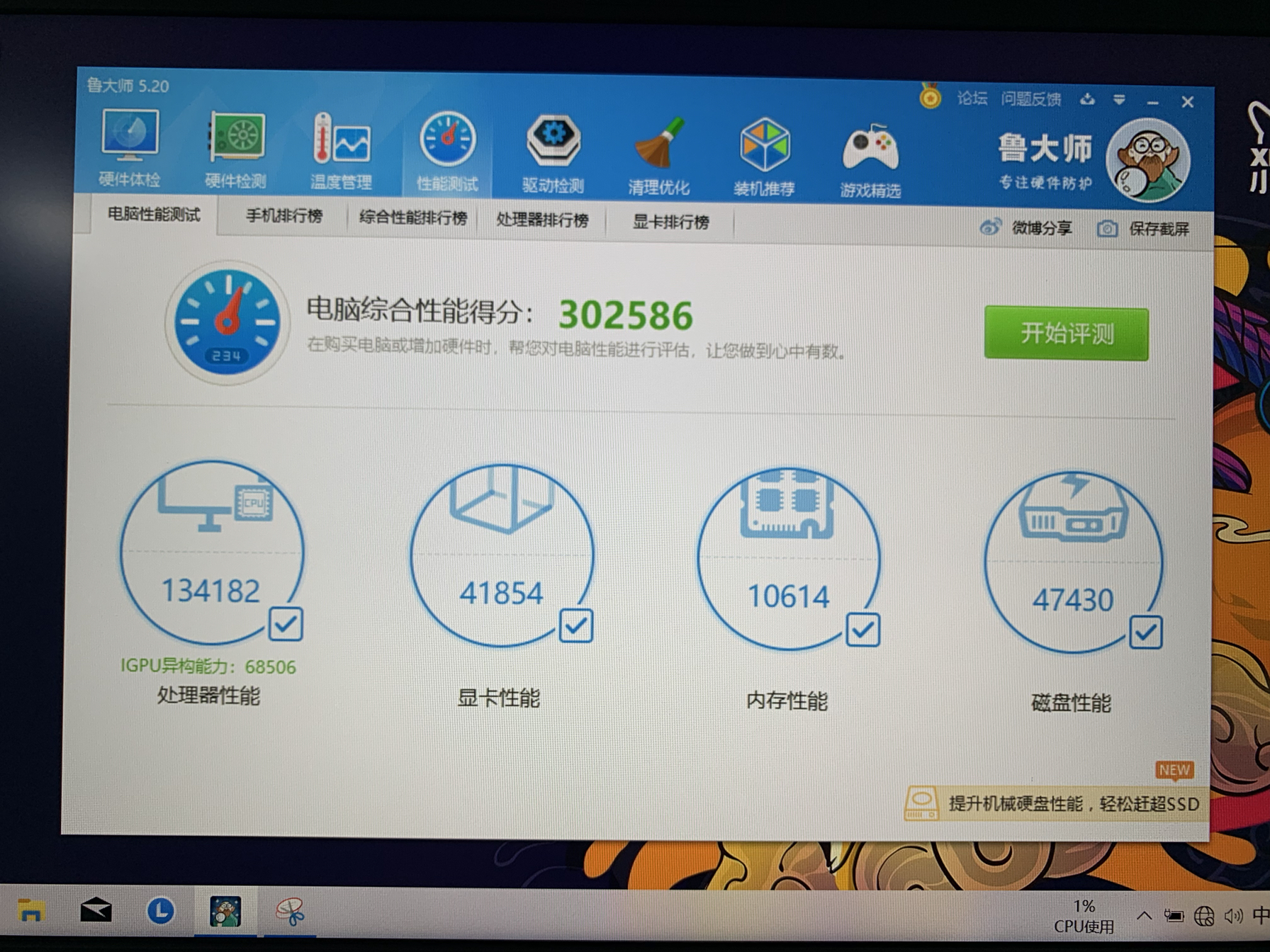This screenshot has width=1270, height=952.
Task: Toggle the 内存性能 checkbox
Action: click(x=863, y=630)
